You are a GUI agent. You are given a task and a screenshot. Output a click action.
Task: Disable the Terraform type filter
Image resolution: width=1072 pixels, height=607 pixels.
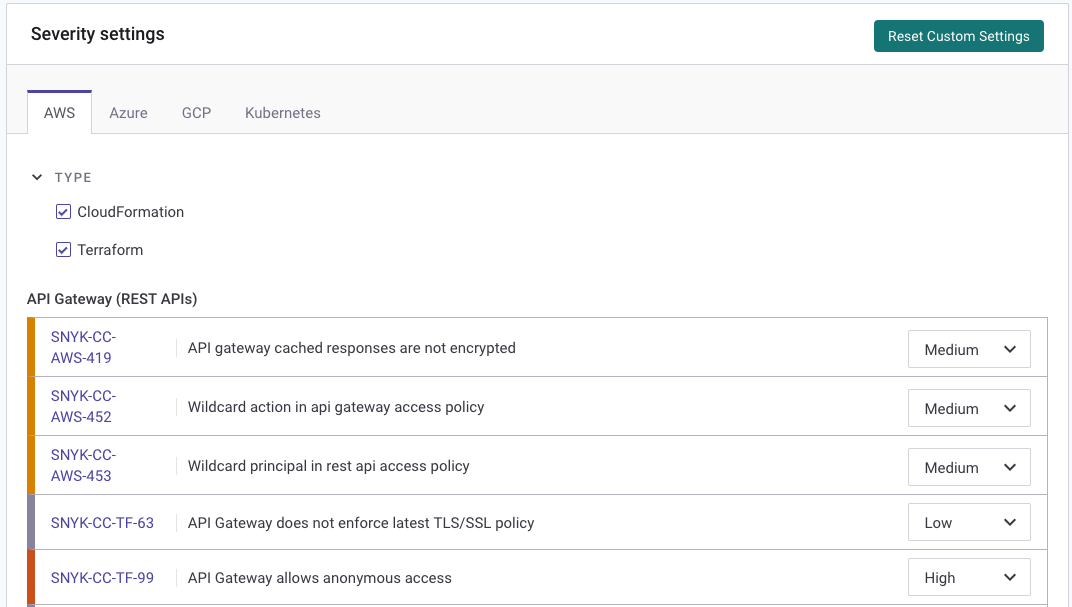(63, 249)
